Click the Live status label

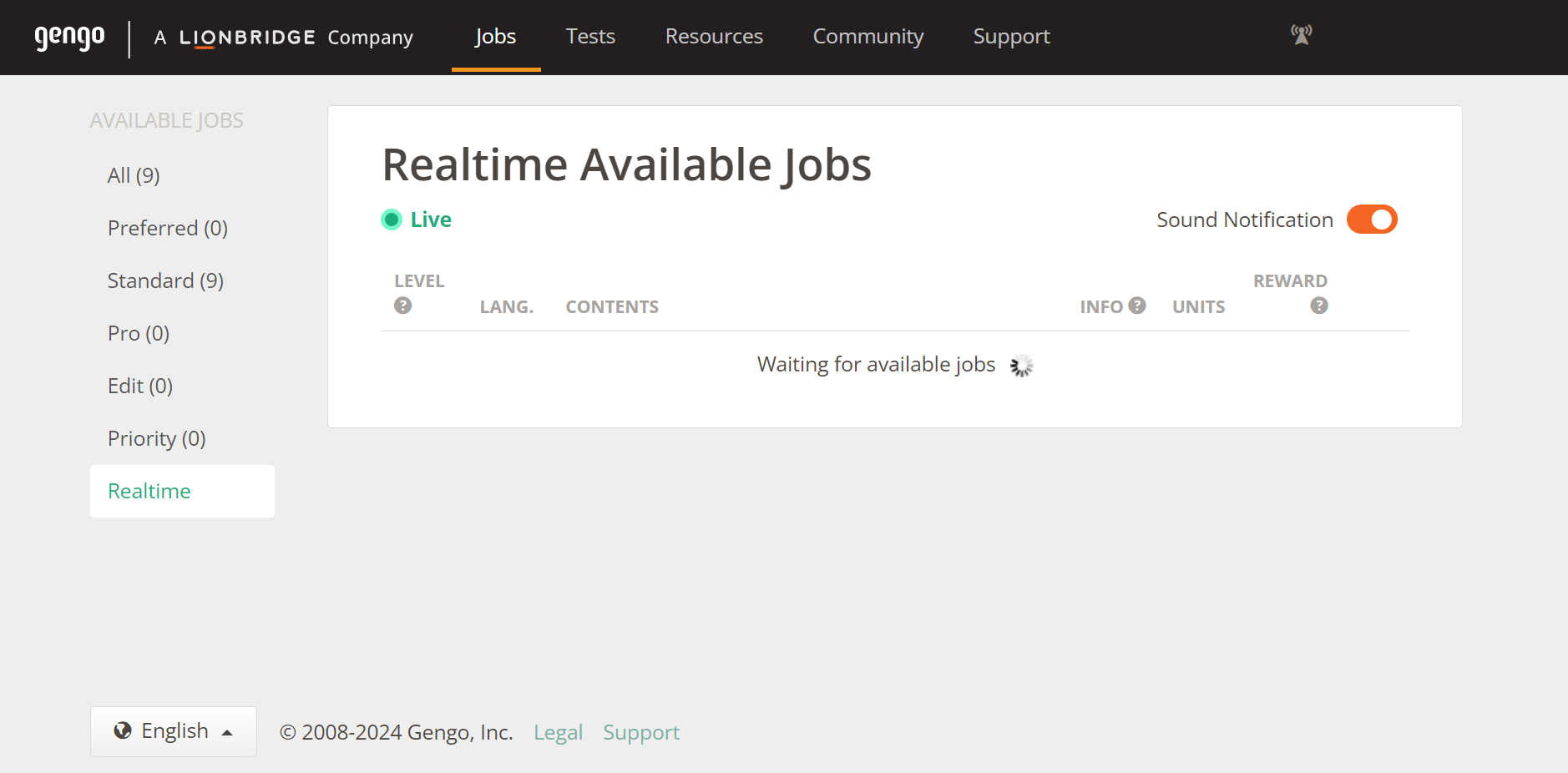coord(431,220)
